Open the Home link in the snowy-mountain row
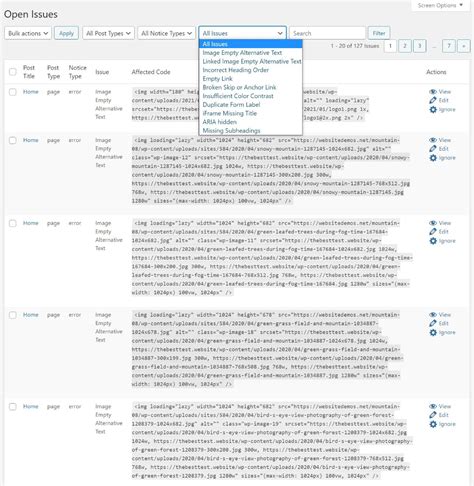 (x=31, y=140)
